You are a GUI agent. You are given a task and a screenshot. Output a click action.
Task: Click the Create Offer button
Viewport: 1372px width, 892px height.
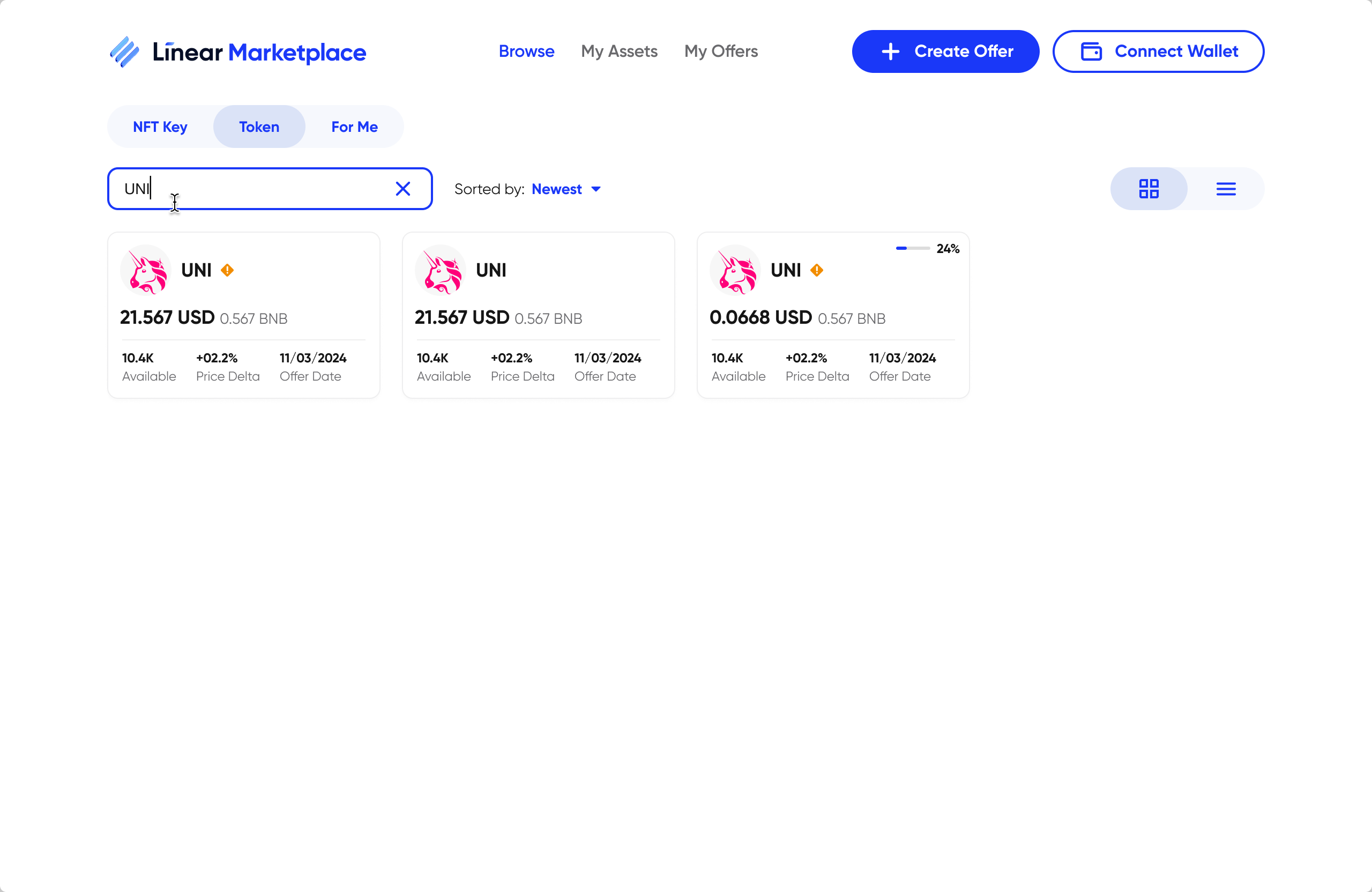tap(945, 51)
